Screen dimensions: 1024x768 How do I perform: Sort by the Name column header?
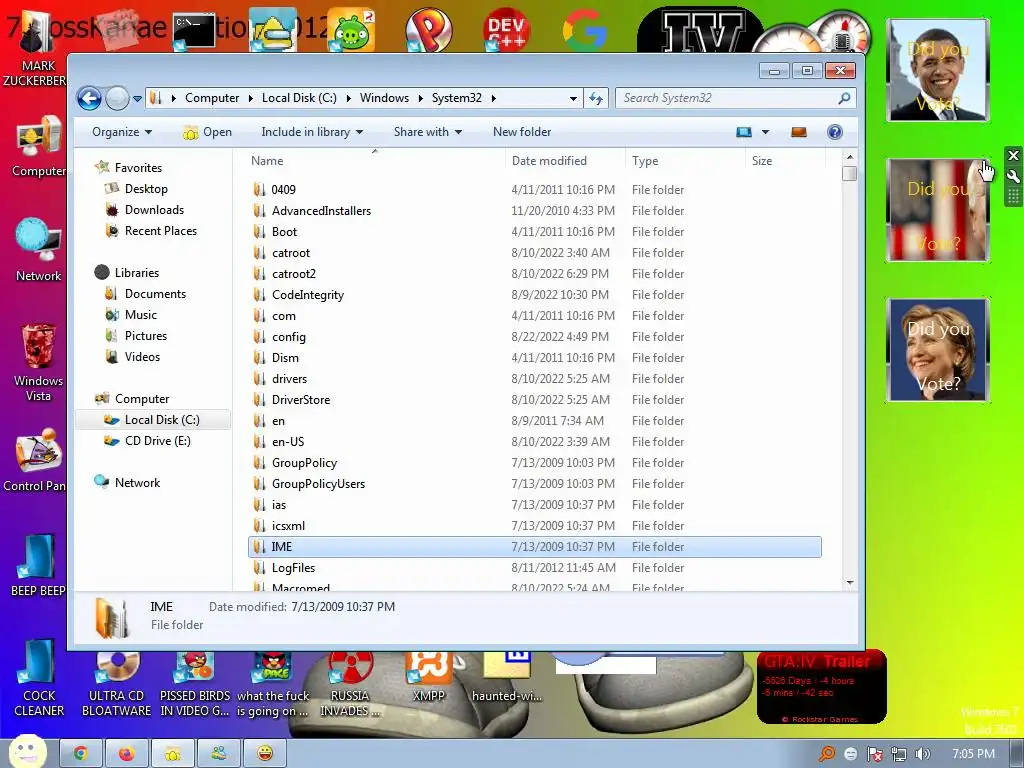pos(267,161)
